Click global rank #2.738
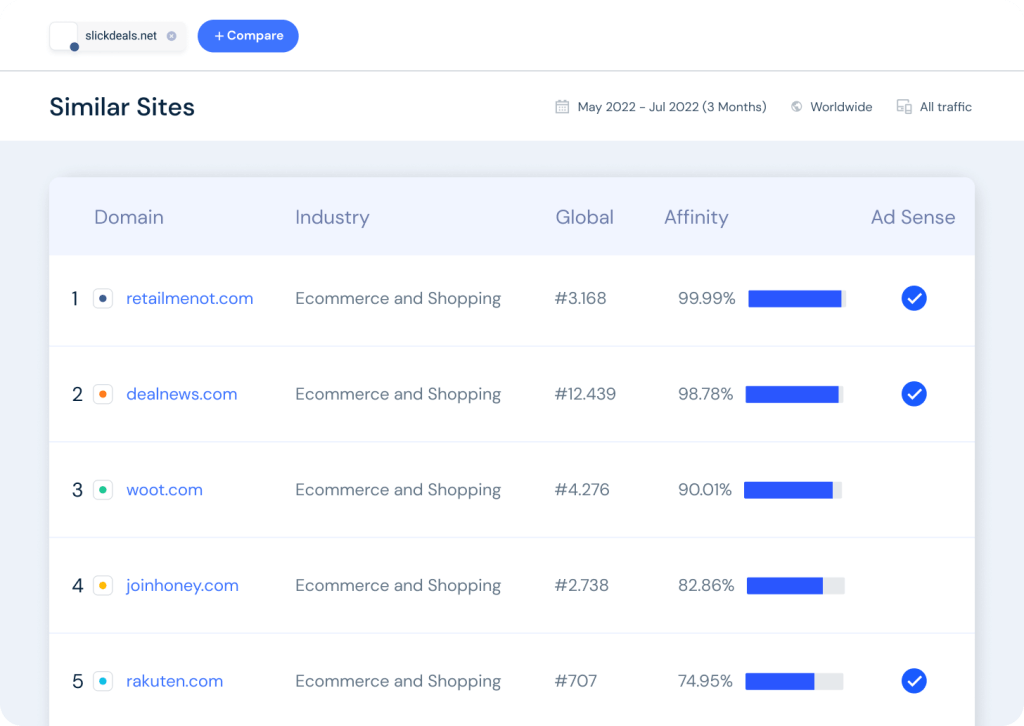 tap(581, 586)
